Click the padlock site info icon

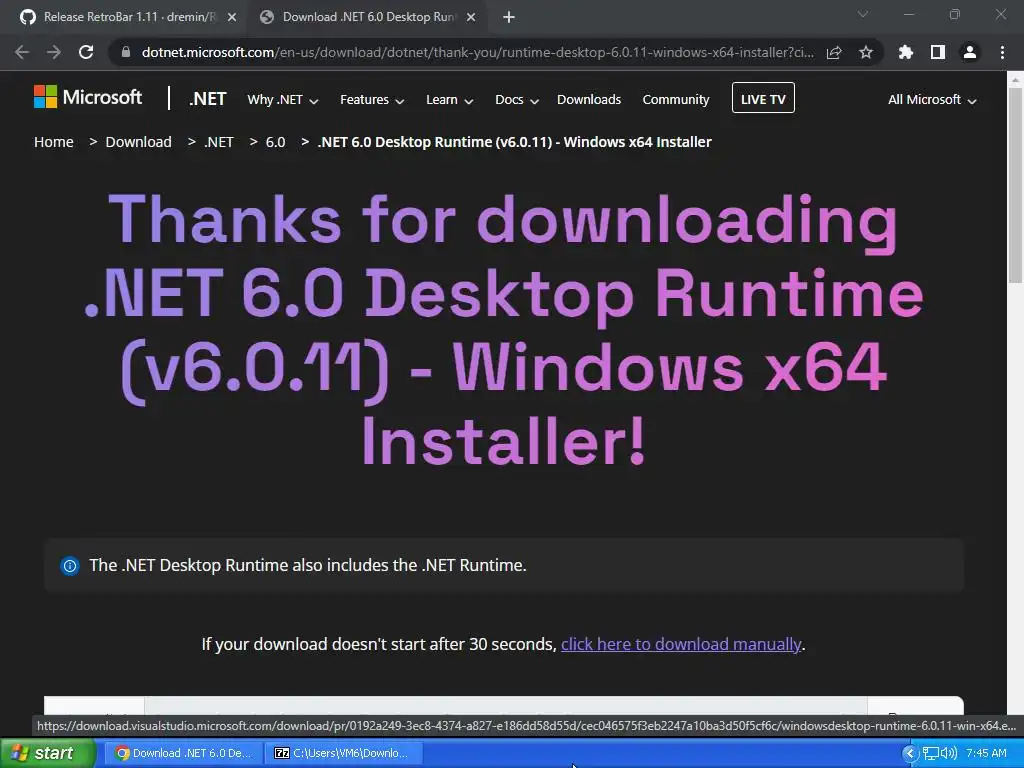point(126,52)
